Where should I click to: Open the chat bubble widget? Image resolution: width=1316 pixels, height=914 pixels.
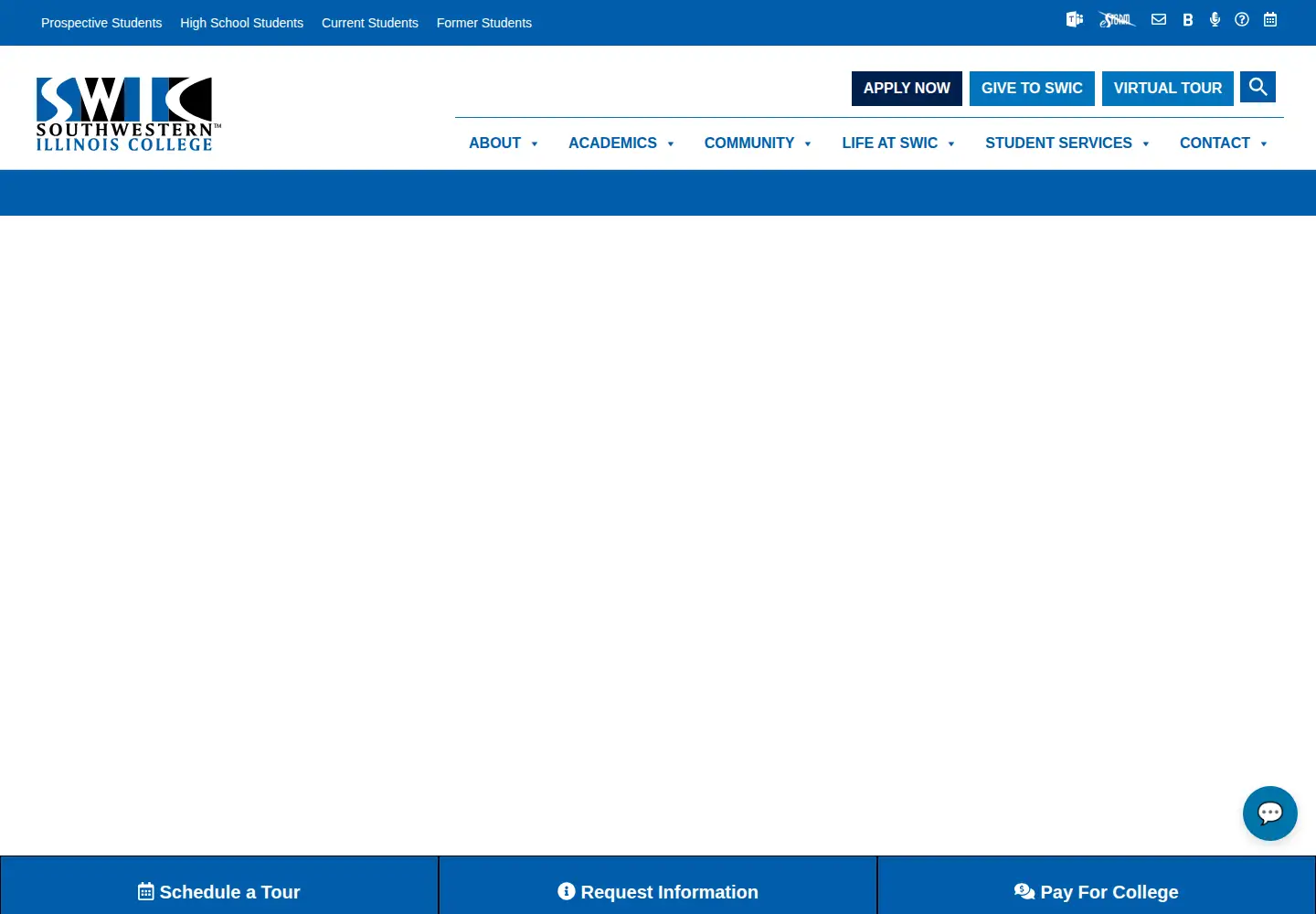pyautogui.click(x=1270, y=813)
